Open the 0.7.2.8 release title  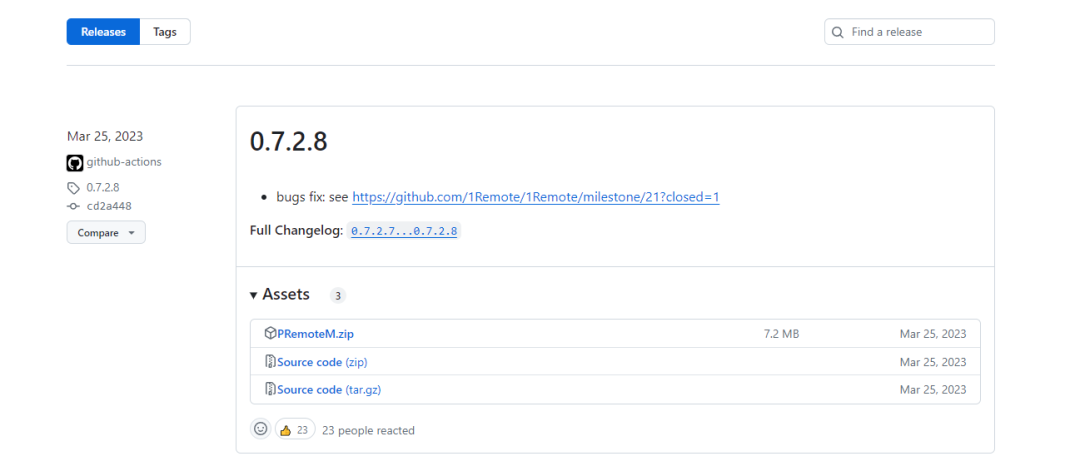[288, 142]
